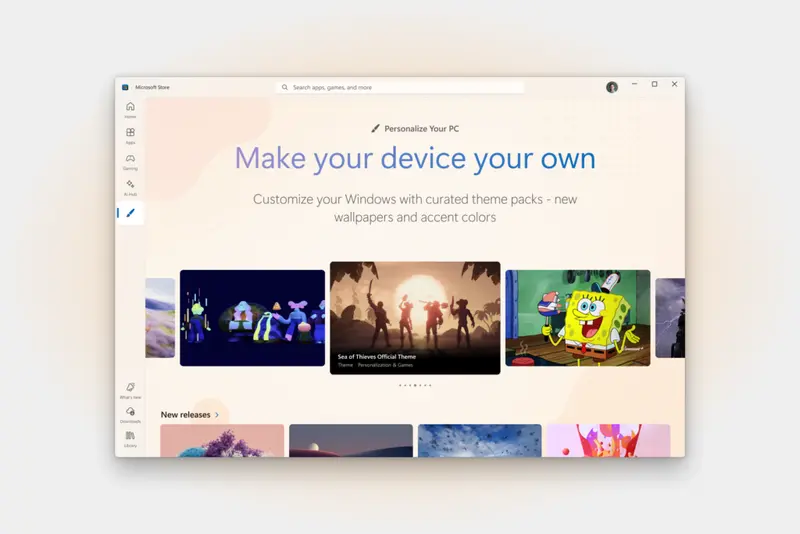Open What's new from the sidebar

point(130,388)
